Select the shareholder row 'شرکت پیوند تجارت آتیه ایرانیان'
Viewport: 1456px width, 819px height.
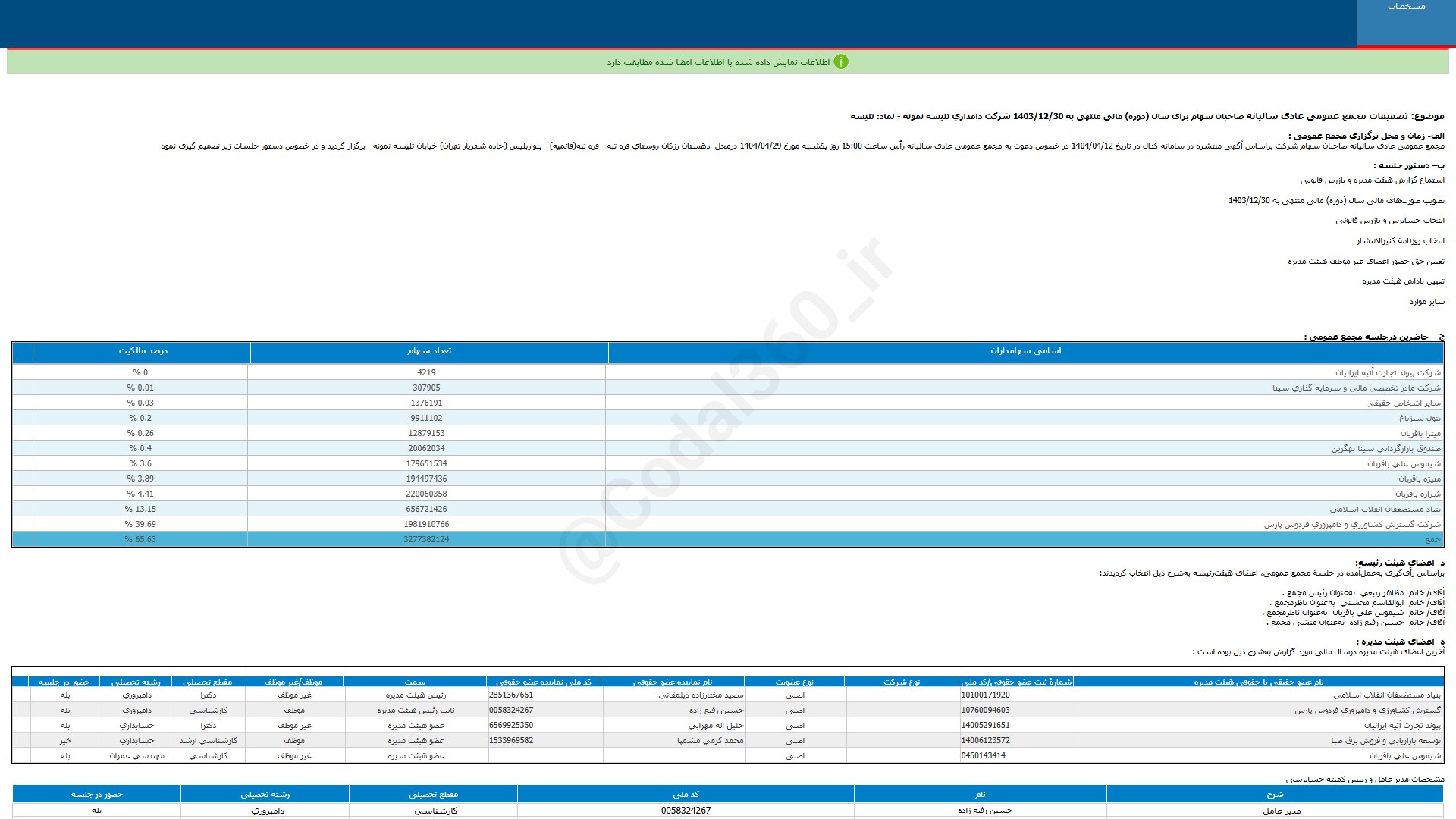point(727,372)
